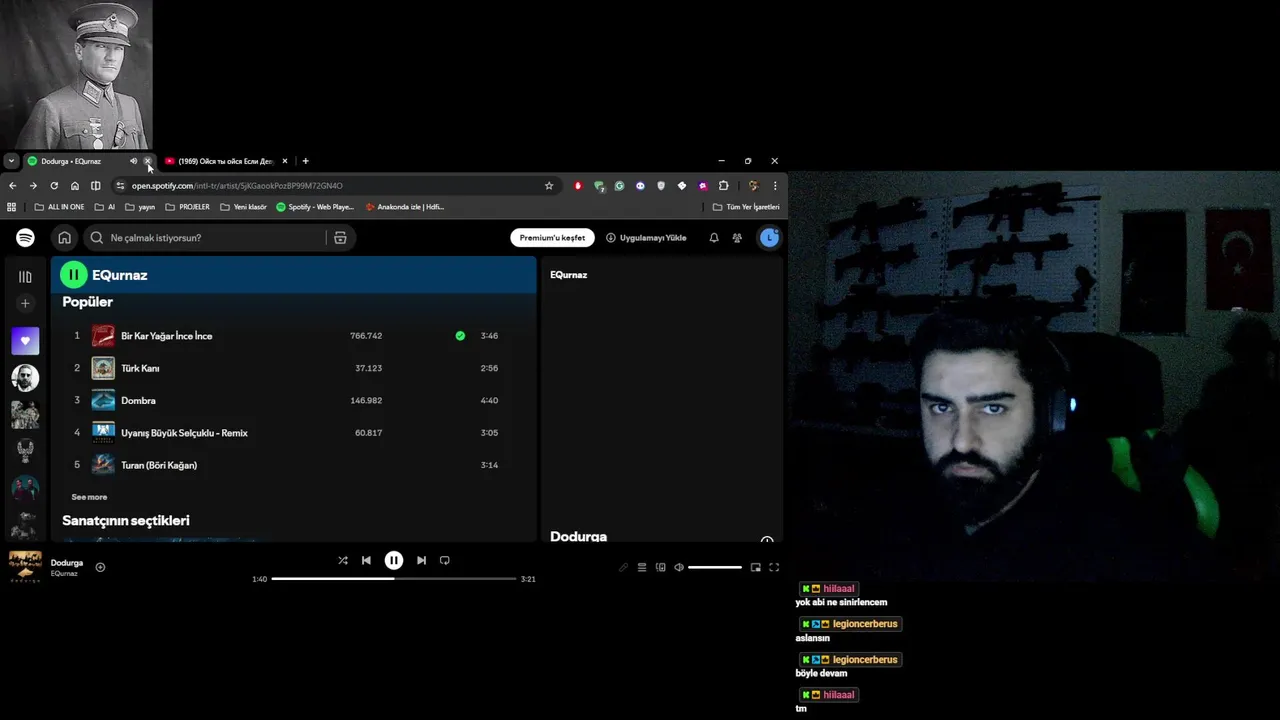Create a new playlist with plus icon
1280x720 pixels.
click(25, 303)
